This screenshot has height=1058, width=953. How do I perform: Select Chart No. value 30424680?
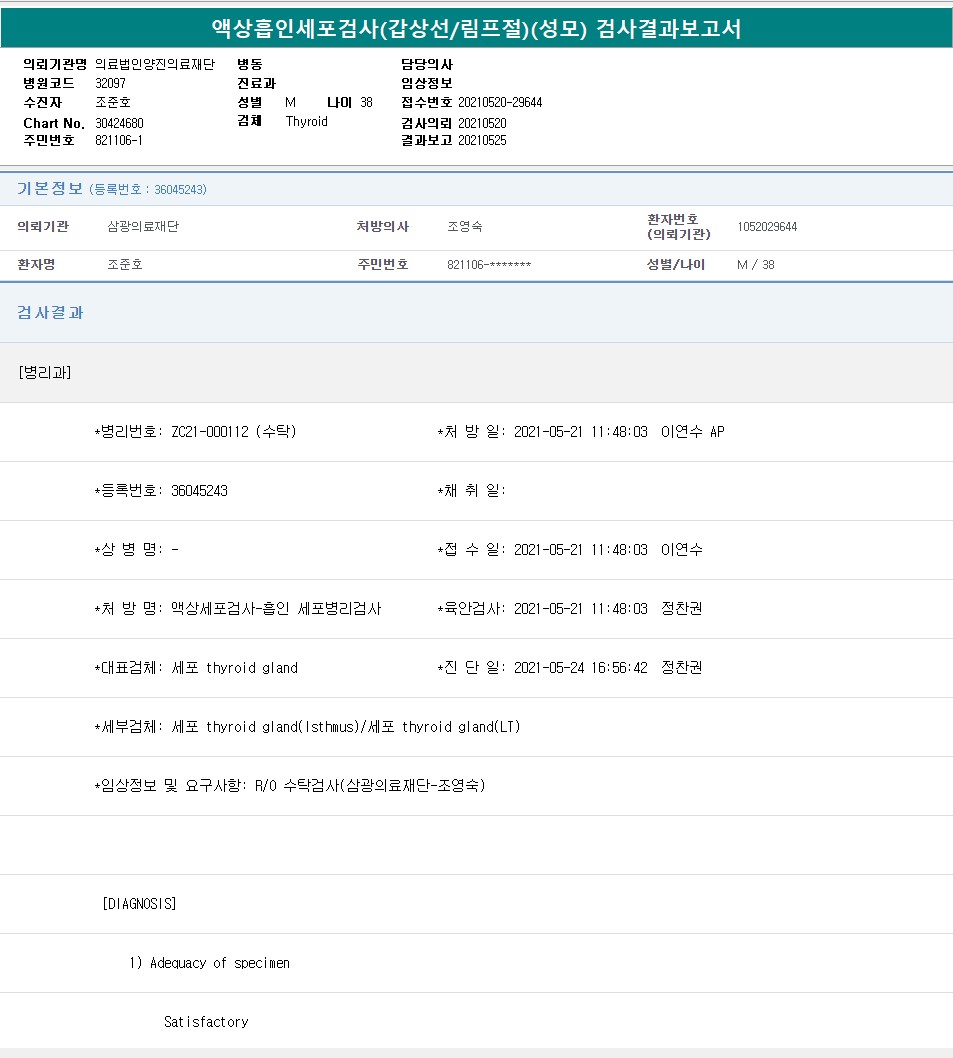[x=119, y=123]
